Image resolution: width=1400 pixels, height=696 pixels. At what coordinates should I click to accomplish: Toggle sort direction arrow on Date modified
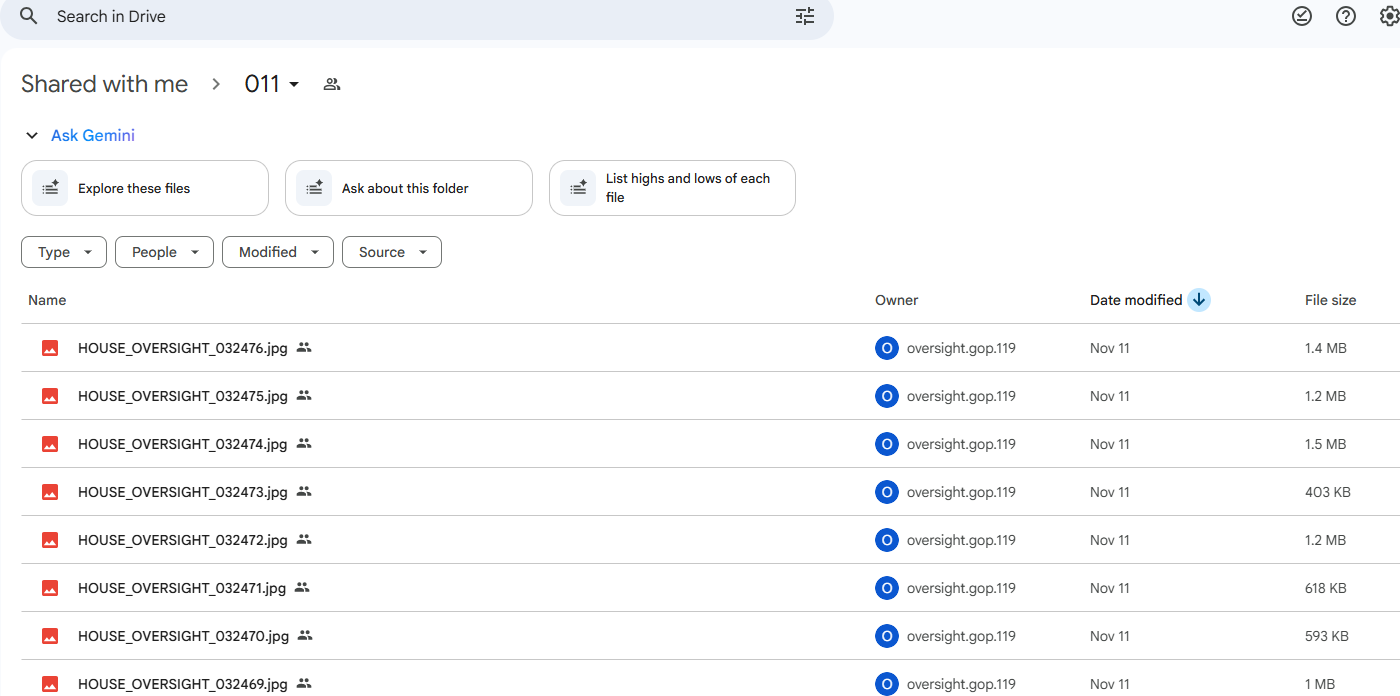[1199, 300]
